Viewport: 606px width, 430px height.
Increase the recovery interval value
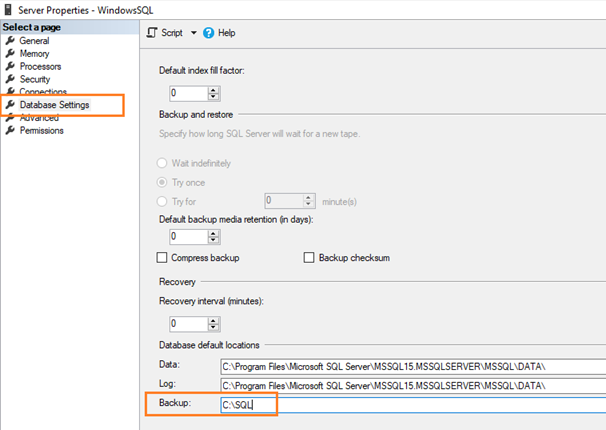coord(213,321)
